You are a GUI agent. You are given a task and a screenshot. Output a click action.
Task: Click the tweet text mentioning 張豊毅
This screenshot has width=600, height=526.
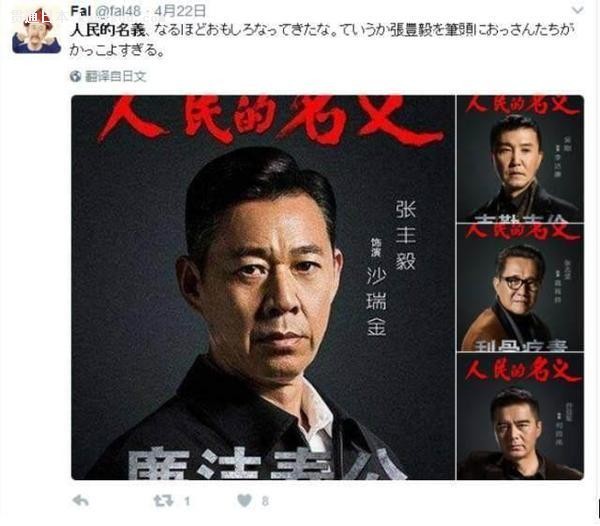pyautogui.click(x=322, y=41)
